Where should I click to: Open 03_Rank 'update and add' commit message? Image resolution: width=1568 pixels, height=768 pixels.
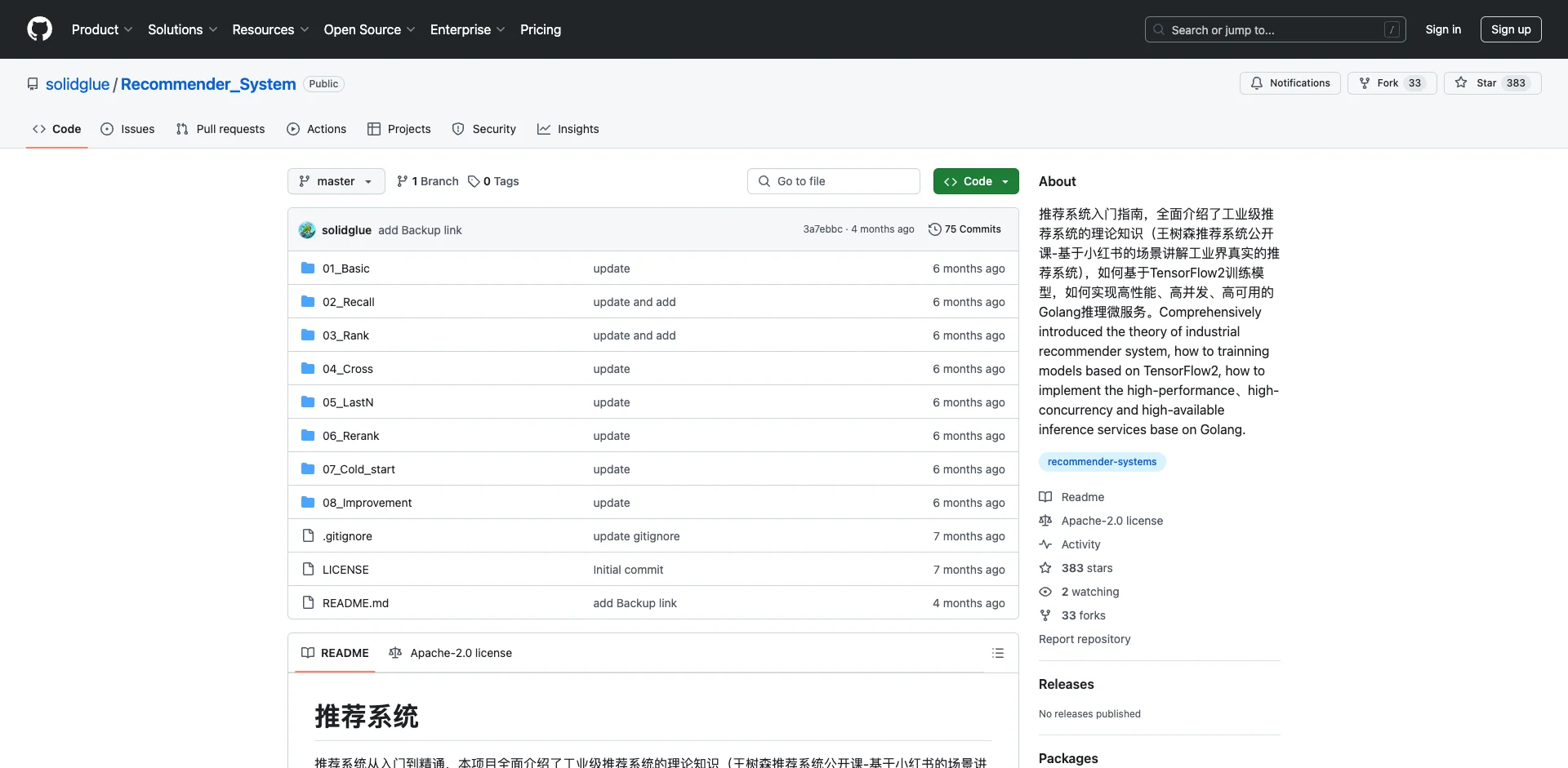click(635, 335)
